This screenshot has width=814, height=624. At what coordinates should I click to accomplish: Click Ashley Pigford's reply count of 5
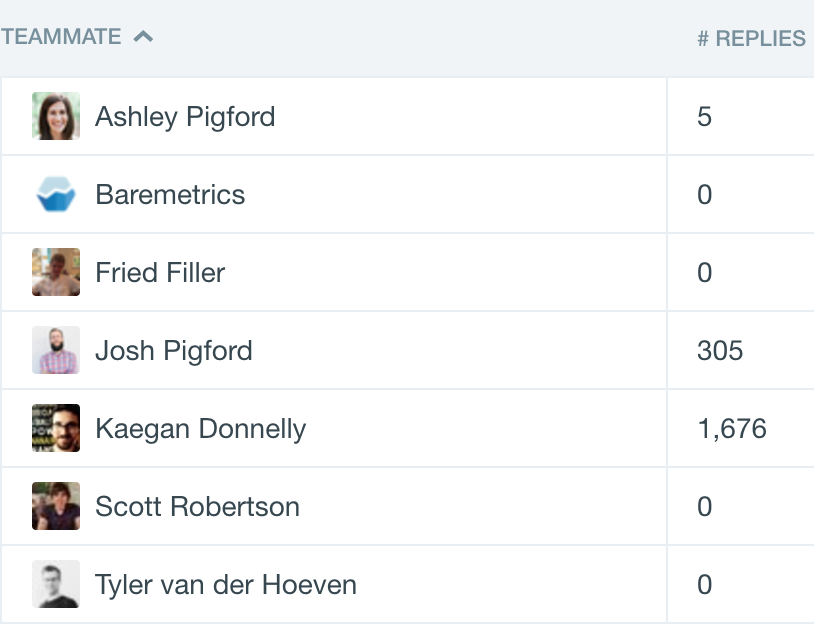704,116
